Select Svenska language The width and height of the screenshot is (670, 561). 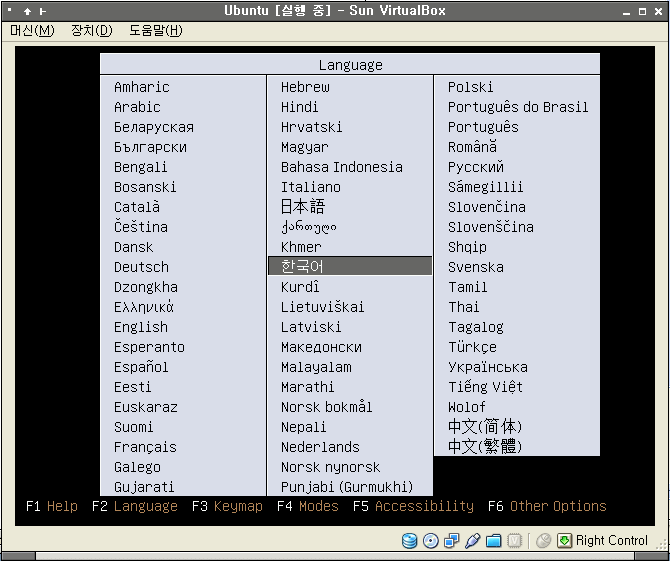[x=476, y=267]
